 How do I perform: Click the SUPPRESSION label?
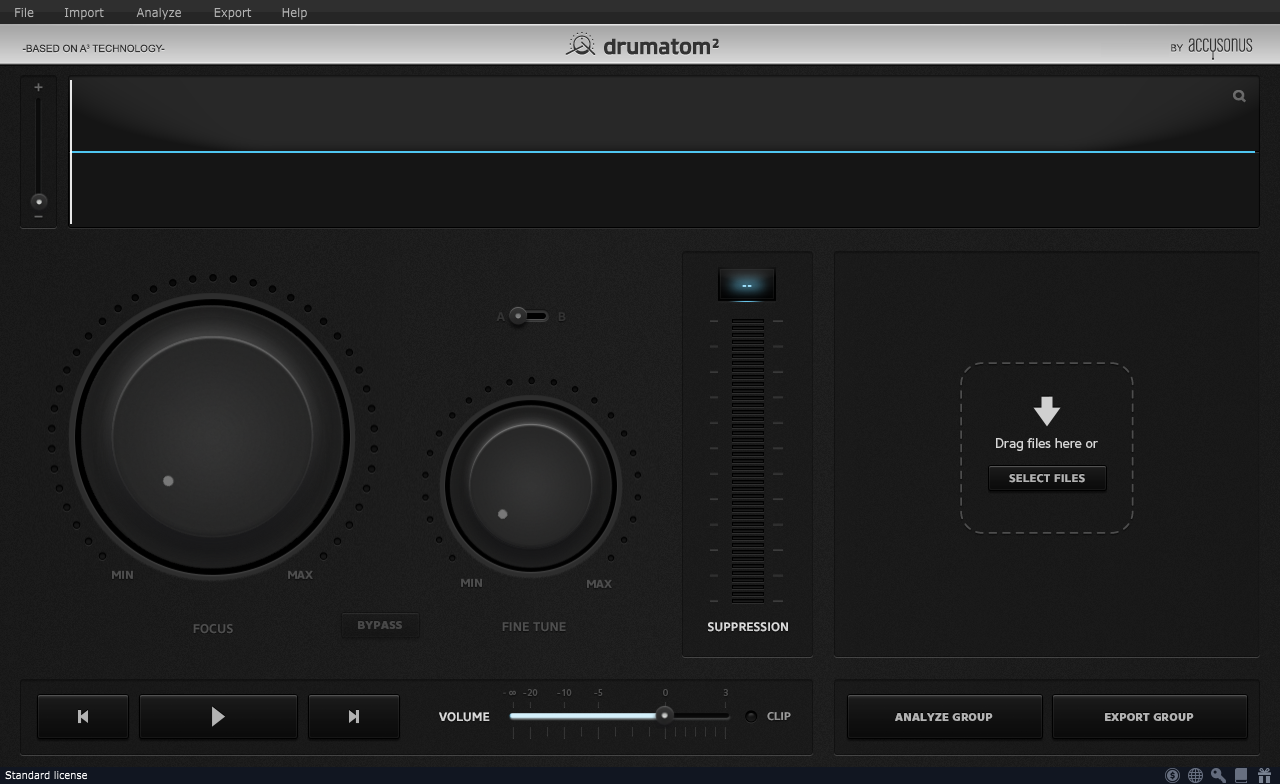point(748,627)
